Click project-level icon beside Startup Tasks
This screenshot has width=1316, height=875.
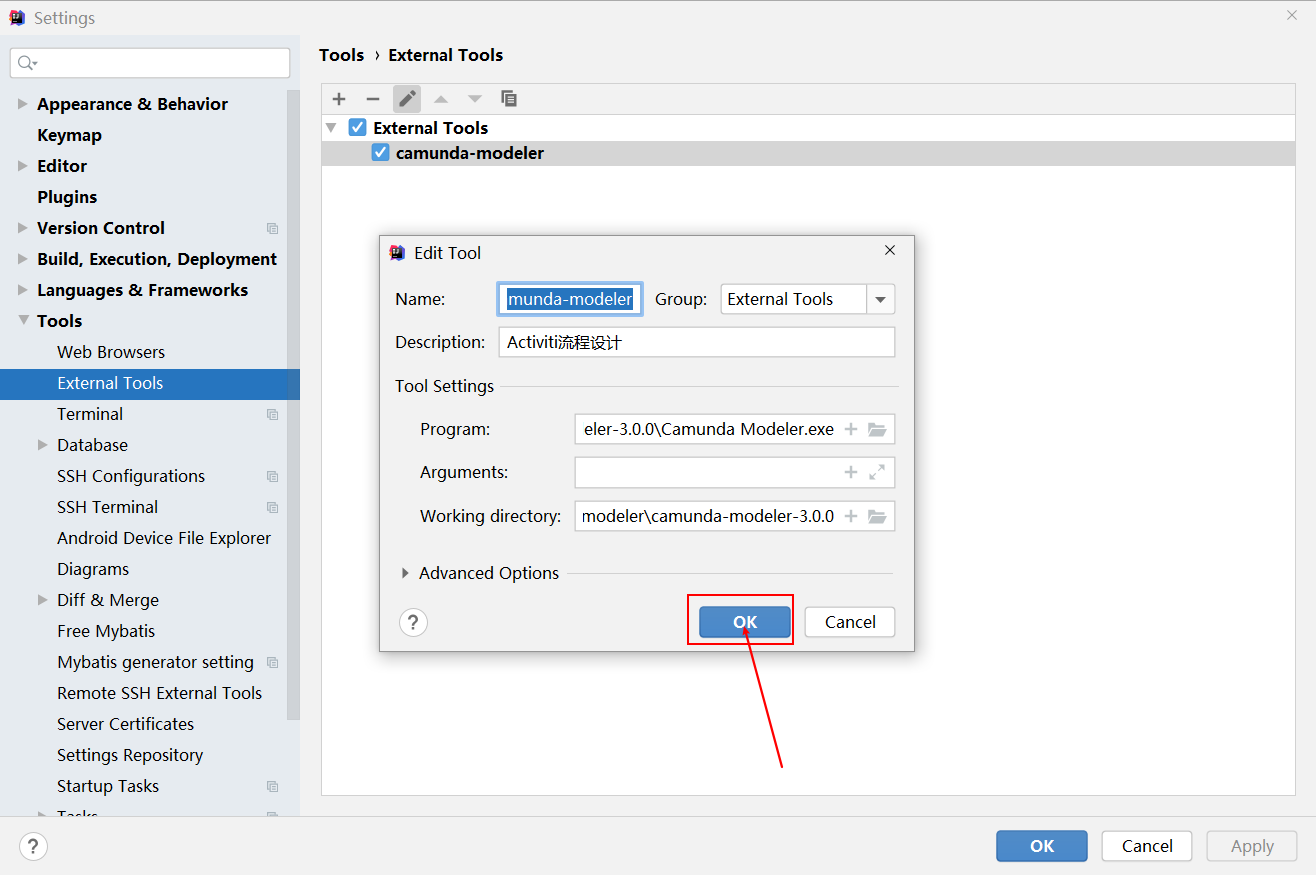(273, 786)
